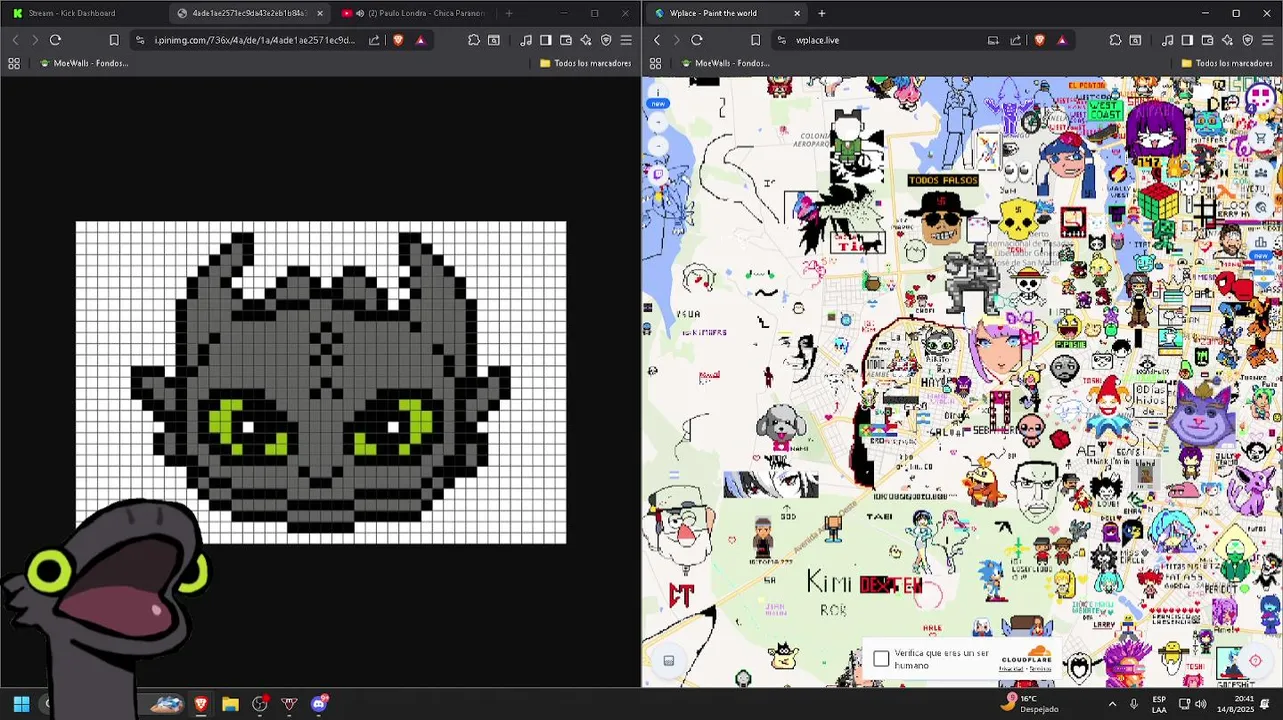Check the Verifica que eres un ser humano box
This screenshot has height=720, width=1283.
pos(881,659)
